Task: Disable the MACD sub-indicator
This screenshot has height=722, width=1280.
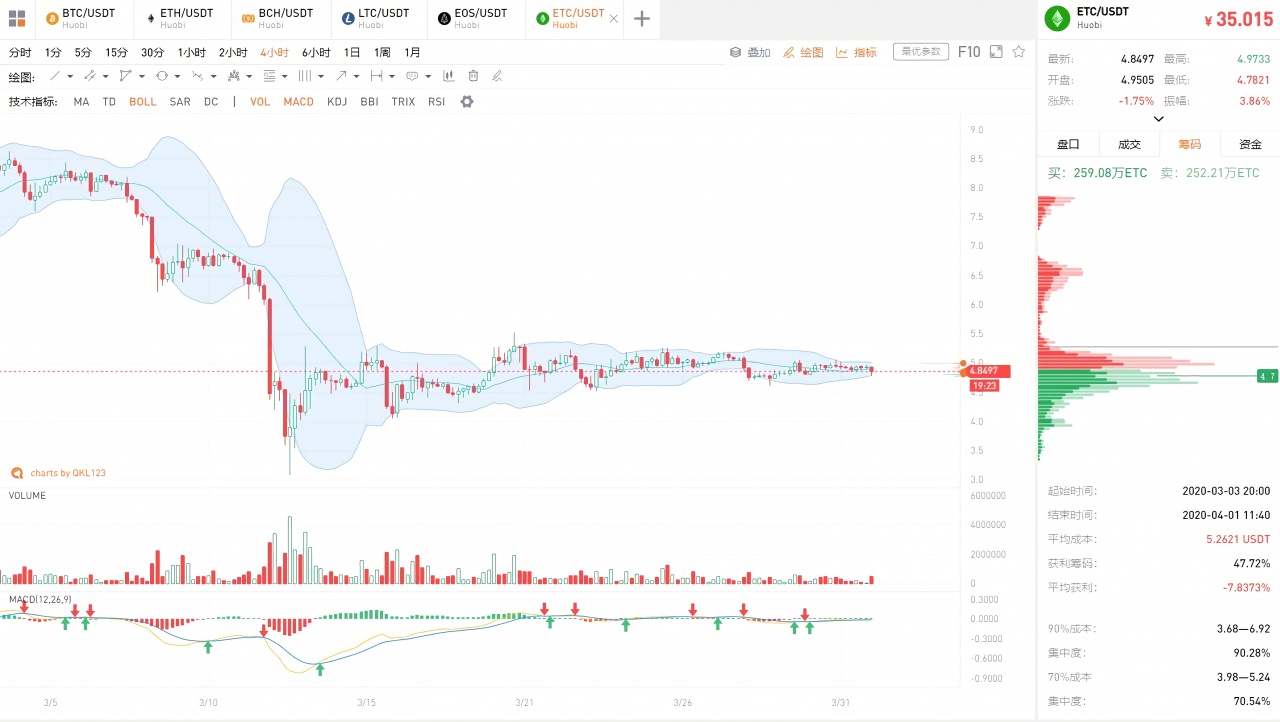Action: pyautogui.click(x=298, y=102)
